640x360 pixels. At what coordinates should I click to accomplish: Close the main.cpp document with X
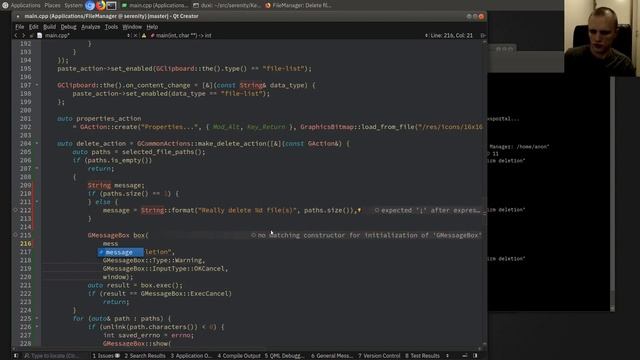tap(135, 36)
